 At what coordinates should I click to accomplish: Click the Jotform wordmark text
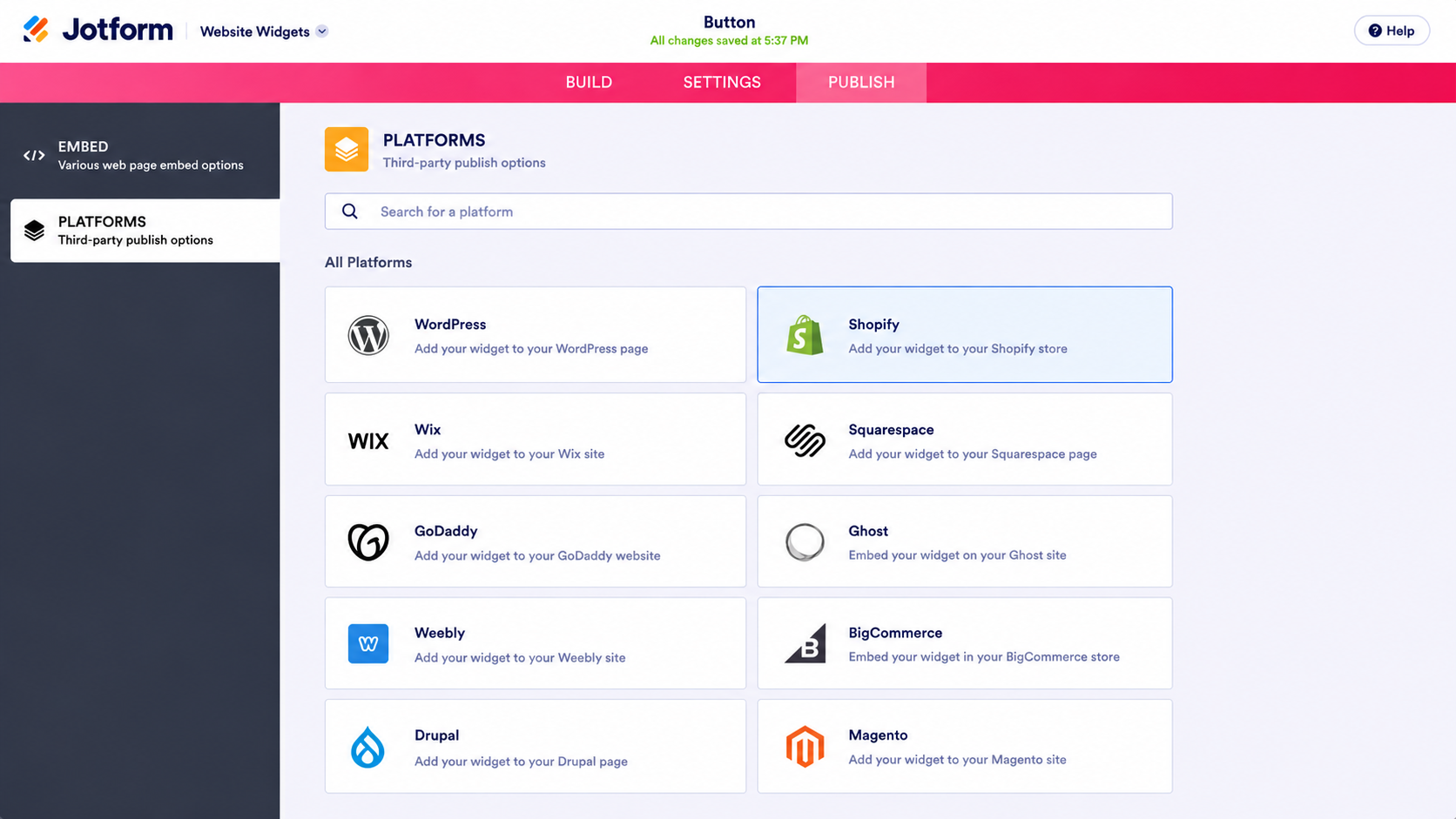tap(118, 30)
